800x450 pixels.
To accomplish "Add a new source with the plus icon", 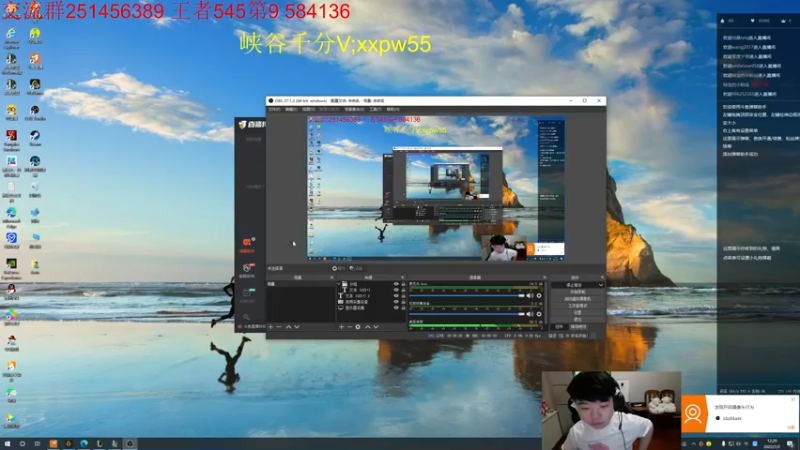I will coord(341,327).
